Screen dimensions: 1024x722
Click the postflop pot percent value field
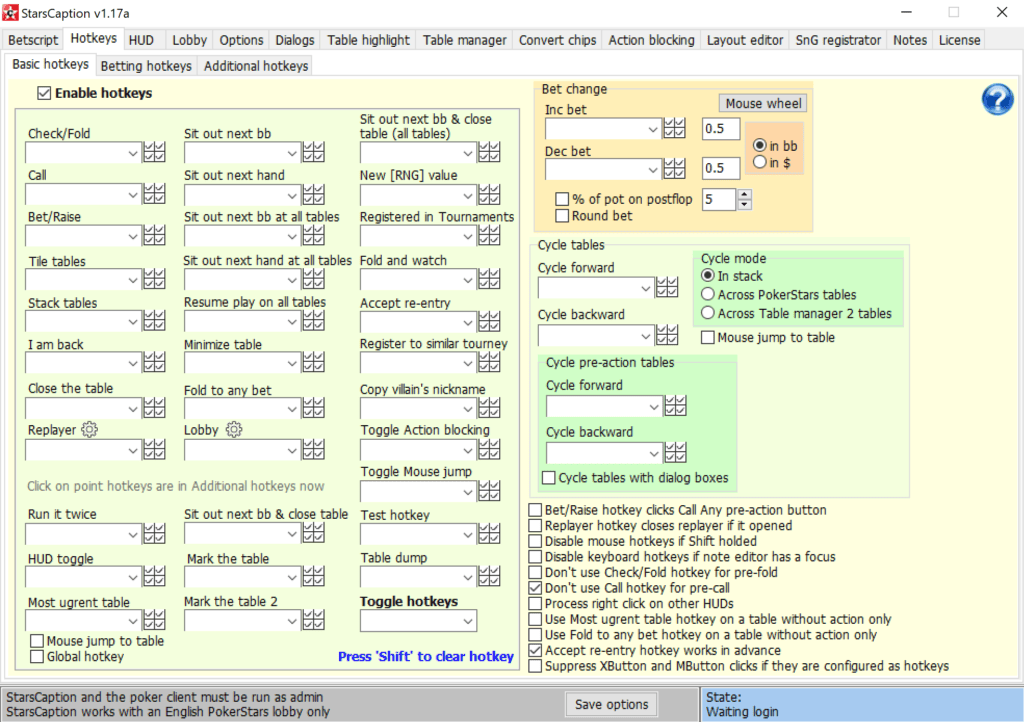[719, 199]
